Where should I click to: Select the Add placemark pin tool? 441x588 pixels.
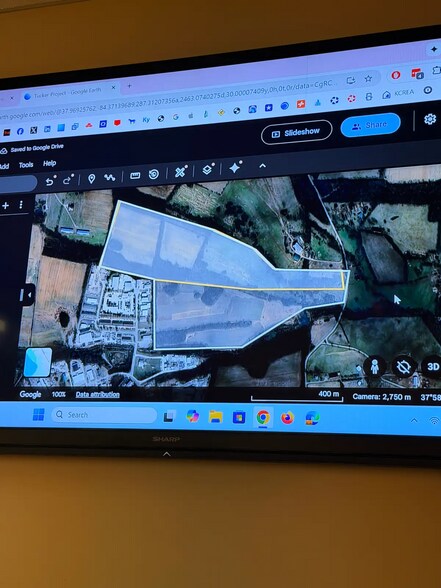pos(91,178)
